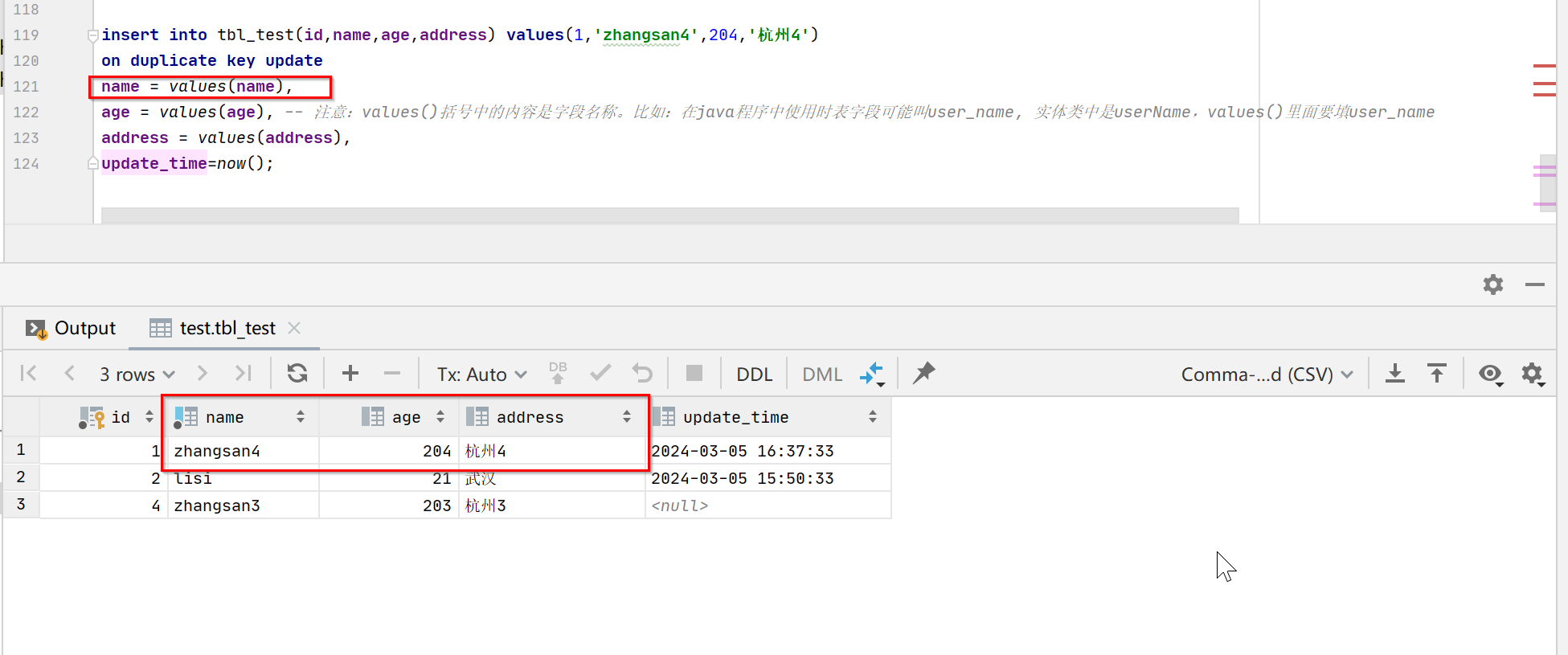This screenshot has height=655, width=1568.
Task: Select row number 2 header
Action: pos(21,477)
